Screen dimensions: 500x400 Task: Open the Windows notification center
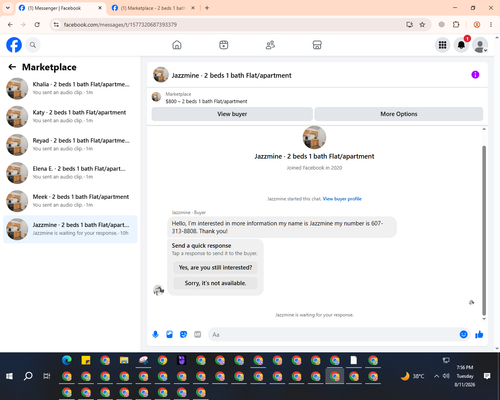487,376
